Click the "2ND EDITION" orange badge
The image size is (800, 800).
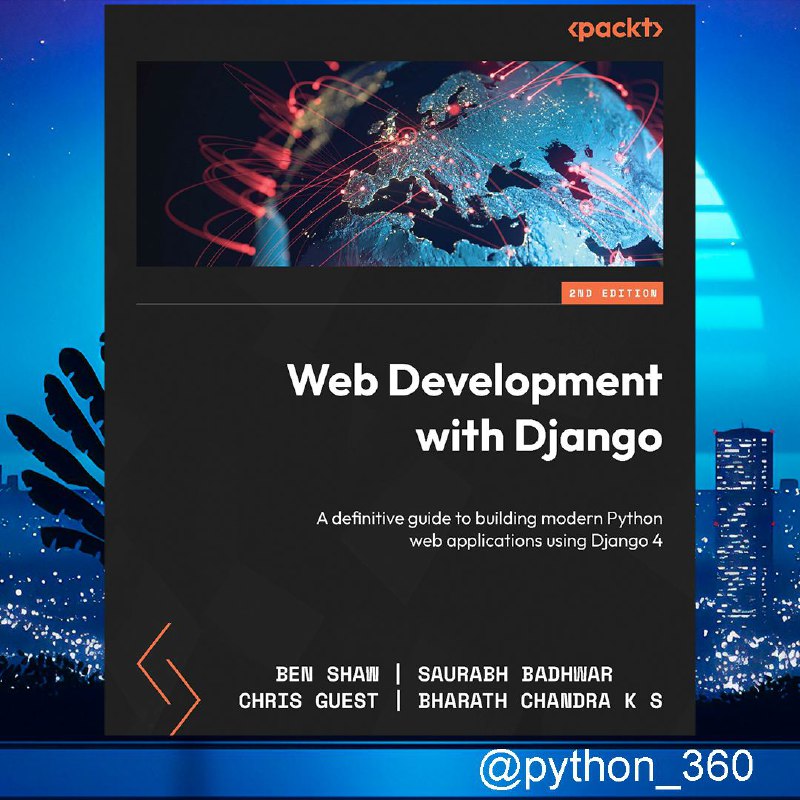612,293
